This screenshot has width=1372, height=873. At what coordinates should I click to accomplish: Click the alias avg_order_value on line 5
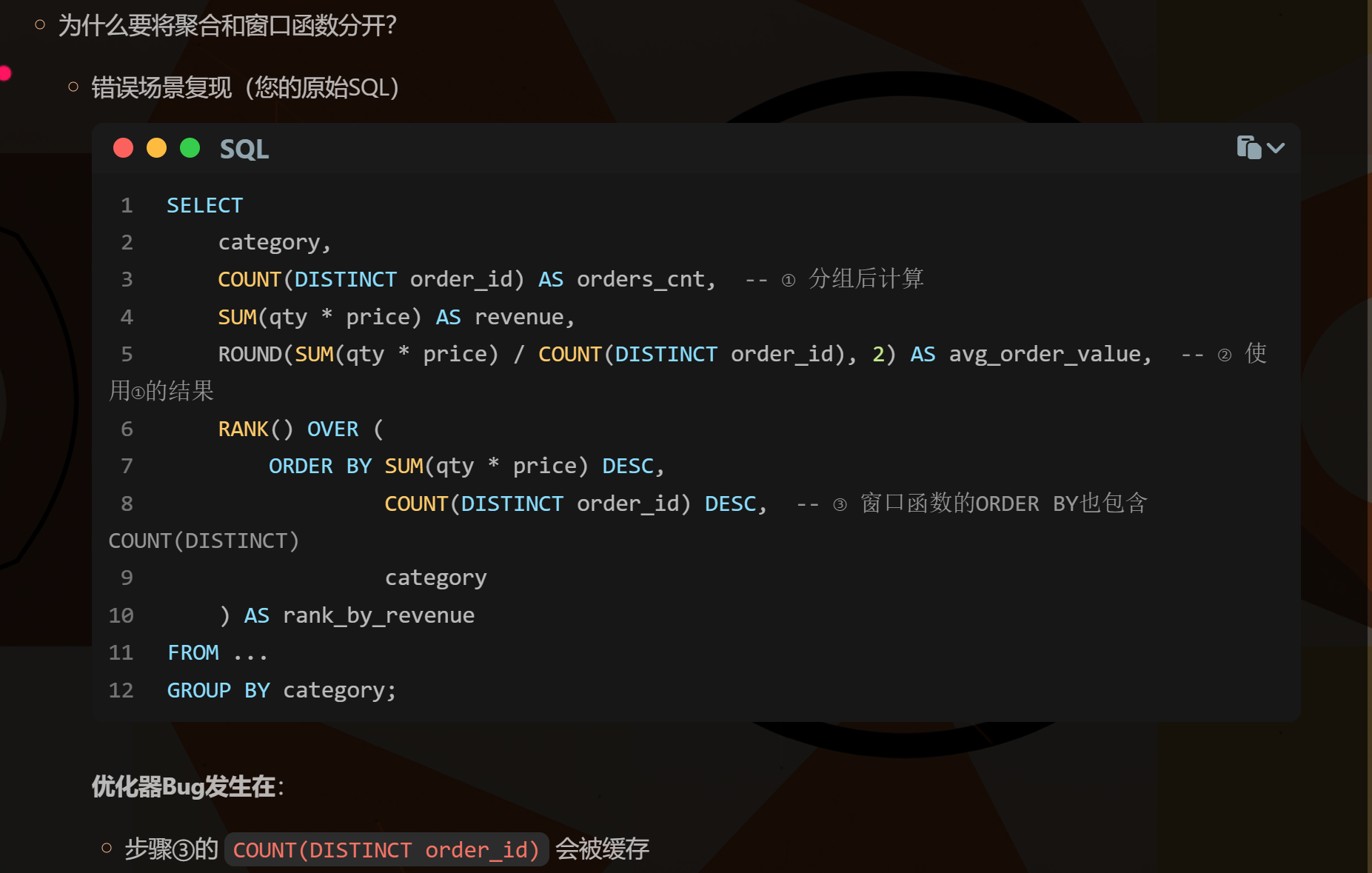tap(1045, 354)
